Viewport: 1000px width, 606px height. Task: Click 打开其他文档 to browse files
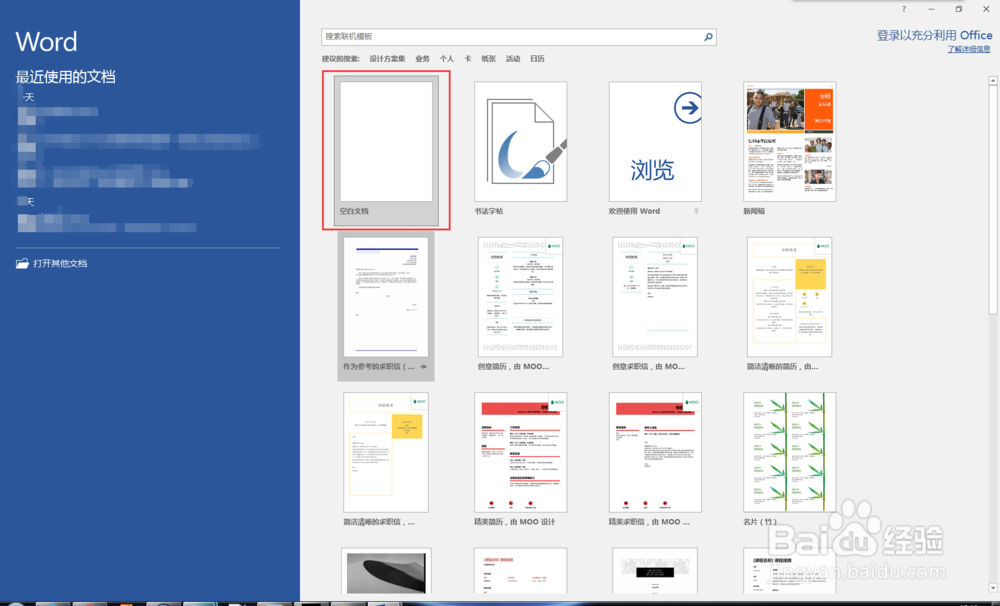pyautogui.click(x=60, y=263)
